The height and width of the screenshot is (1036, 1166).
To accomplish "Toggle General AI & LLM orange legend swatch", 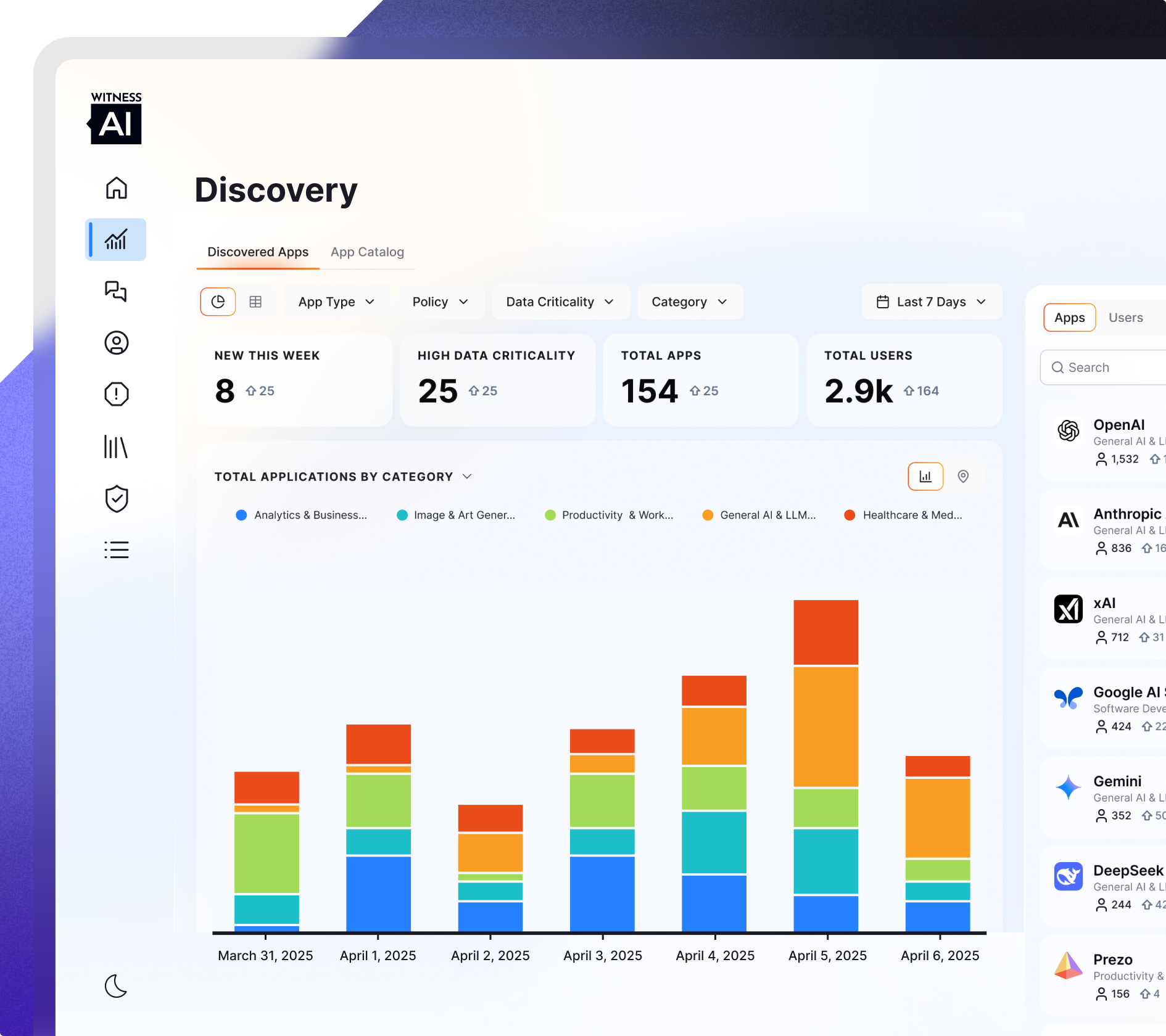I will pyautogui.click(x=708, y=515).
